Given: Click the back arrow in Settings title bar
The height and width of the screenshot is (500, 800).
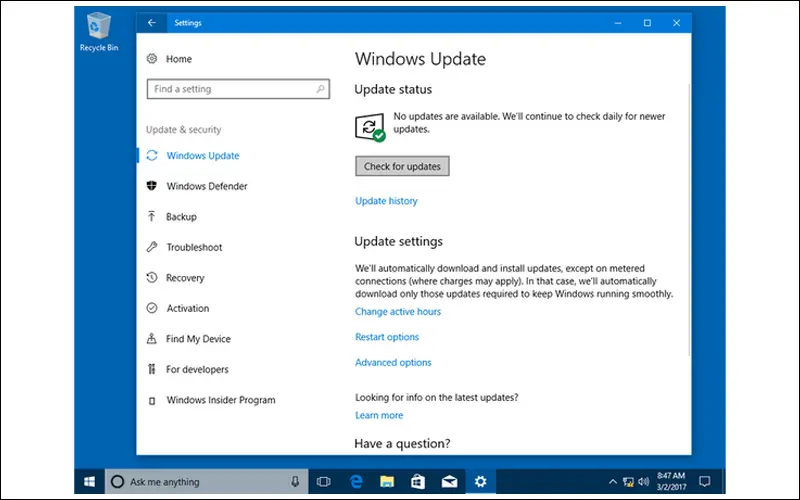Looking at the screenshot, I should point(152,22).
